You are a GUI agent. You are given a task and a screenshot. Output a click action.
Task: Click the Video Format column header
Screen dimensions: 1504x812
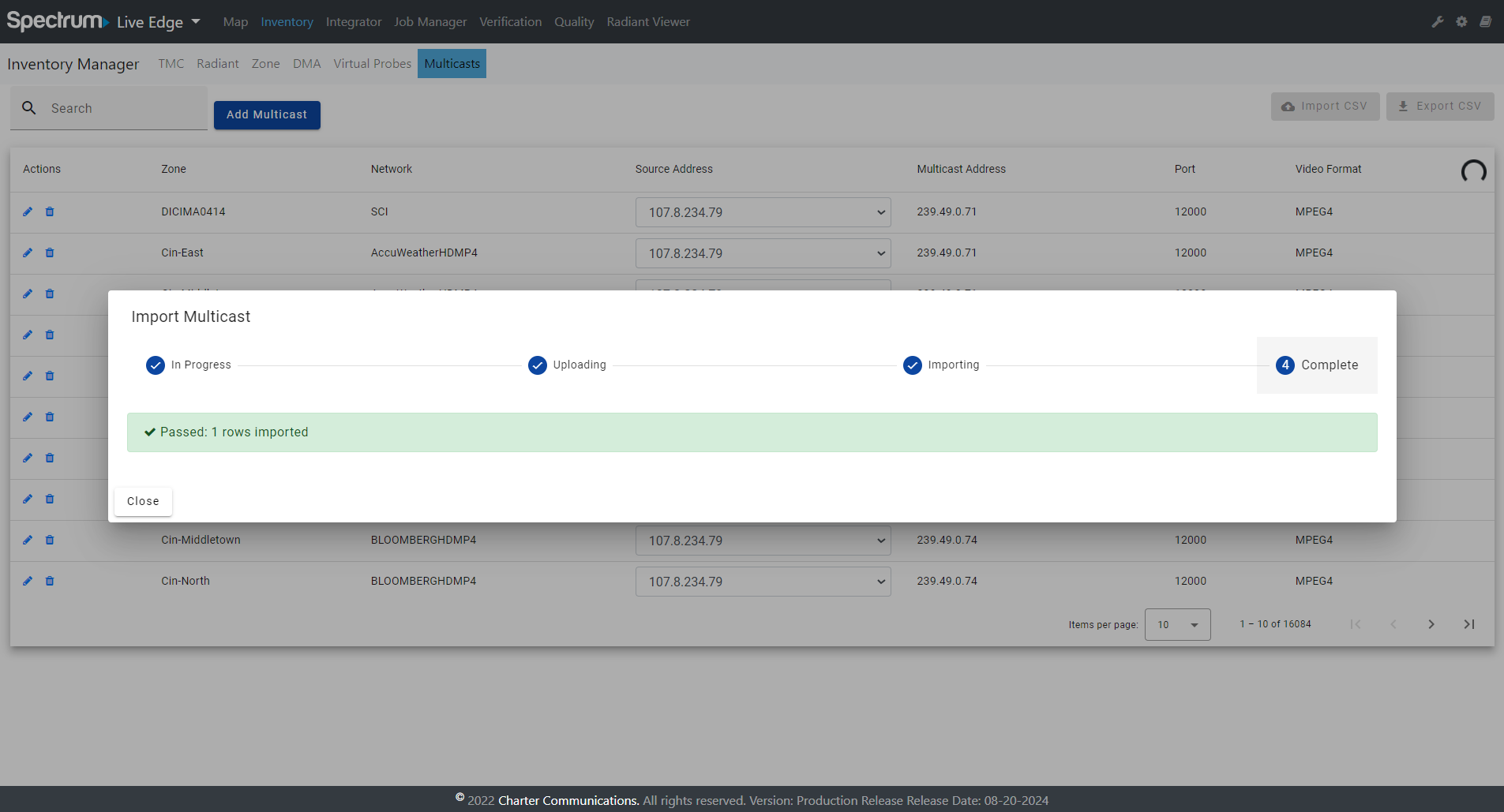1329,169
